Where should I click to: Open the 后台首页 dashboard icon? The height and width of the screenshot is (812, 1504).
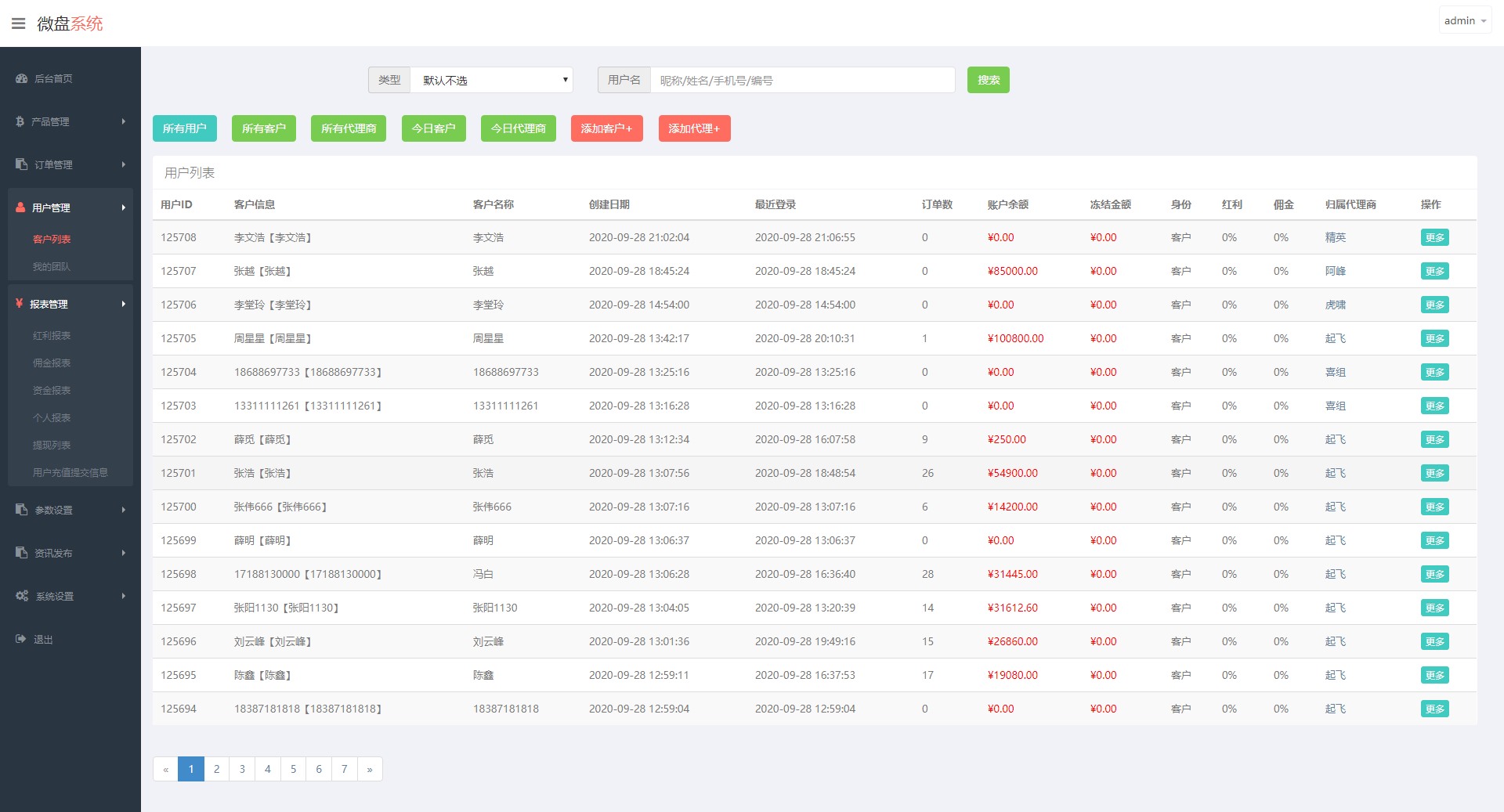click(x=21, y=78)
